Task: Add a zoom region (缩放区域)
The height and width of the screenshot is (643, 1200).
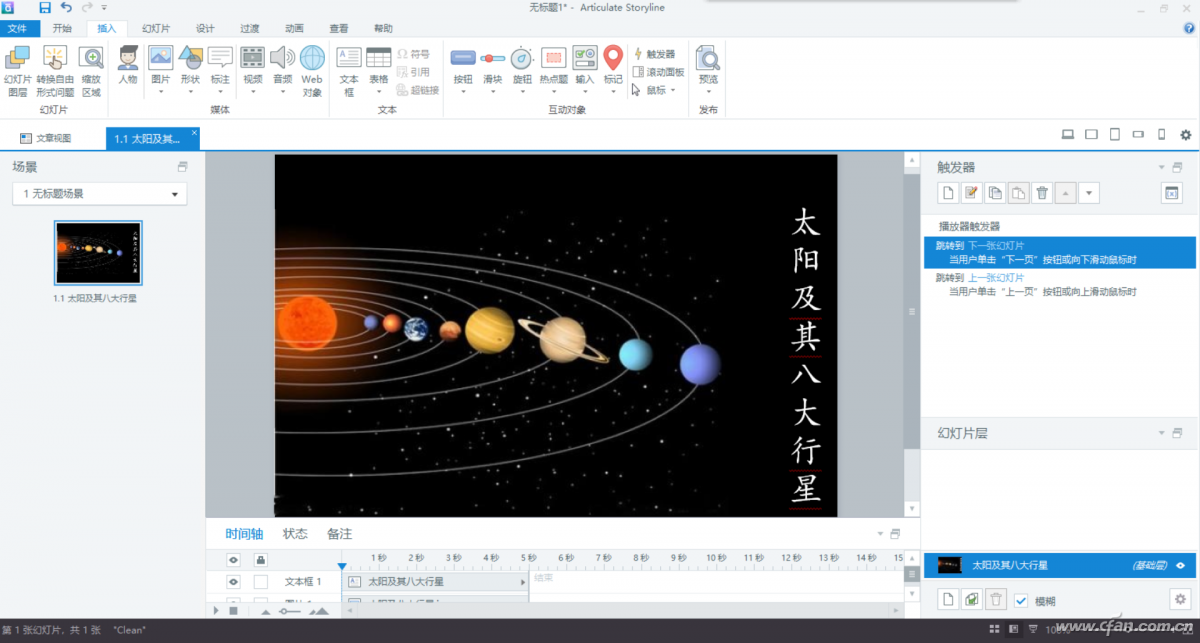Action: click(x=91, y=71)
